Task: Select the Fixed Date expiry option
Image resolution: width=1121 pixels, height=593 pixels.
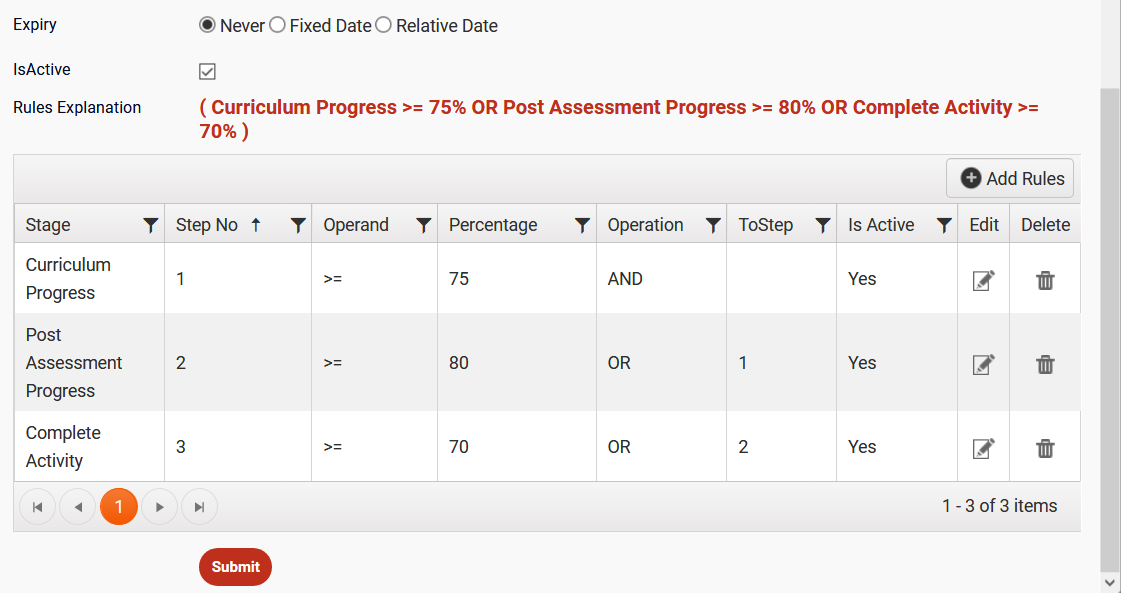Action: point(277,26)
